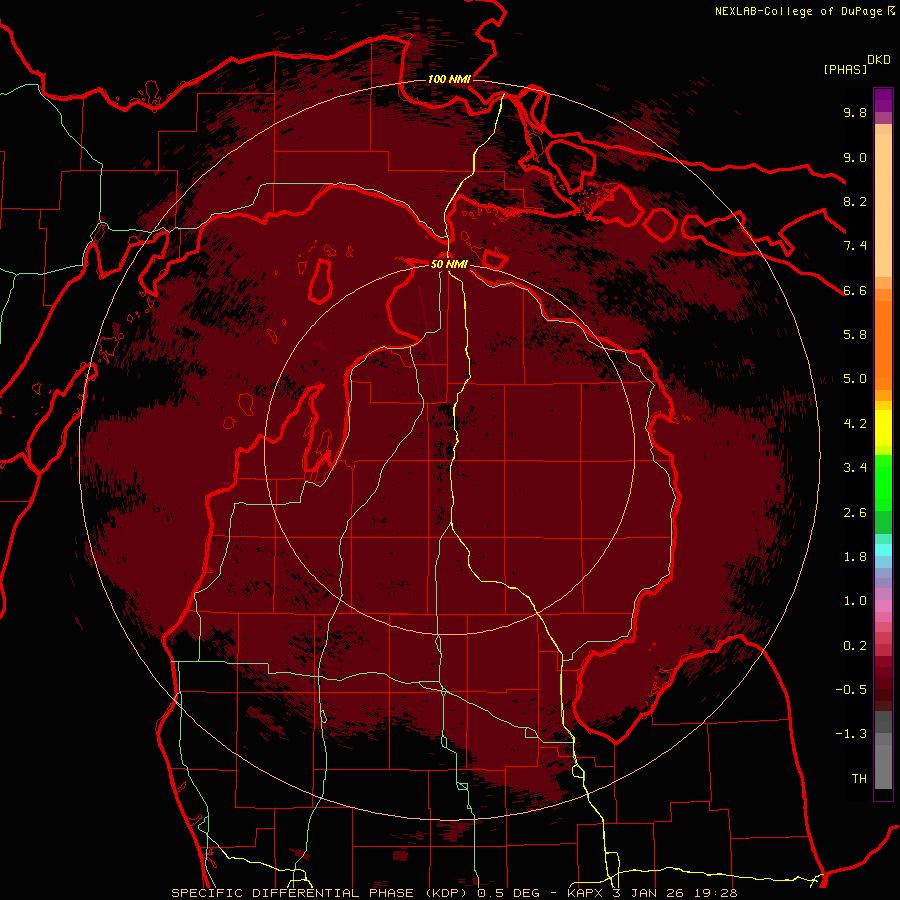Click the "KAPX 3 JAN 26 19:28" timestamp text
Viewport: 900px width, 900px height.
[x=653, y=893]
